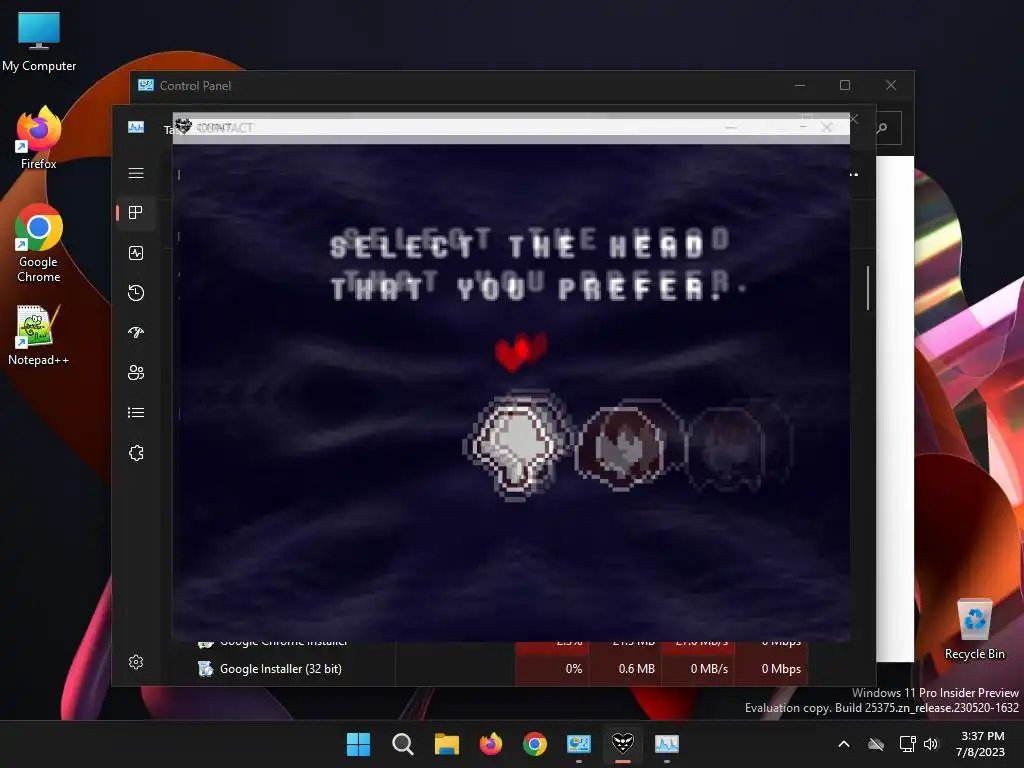
Task: Click 0 MB/s disk value of Google Installer
Action: coord(709,669)
